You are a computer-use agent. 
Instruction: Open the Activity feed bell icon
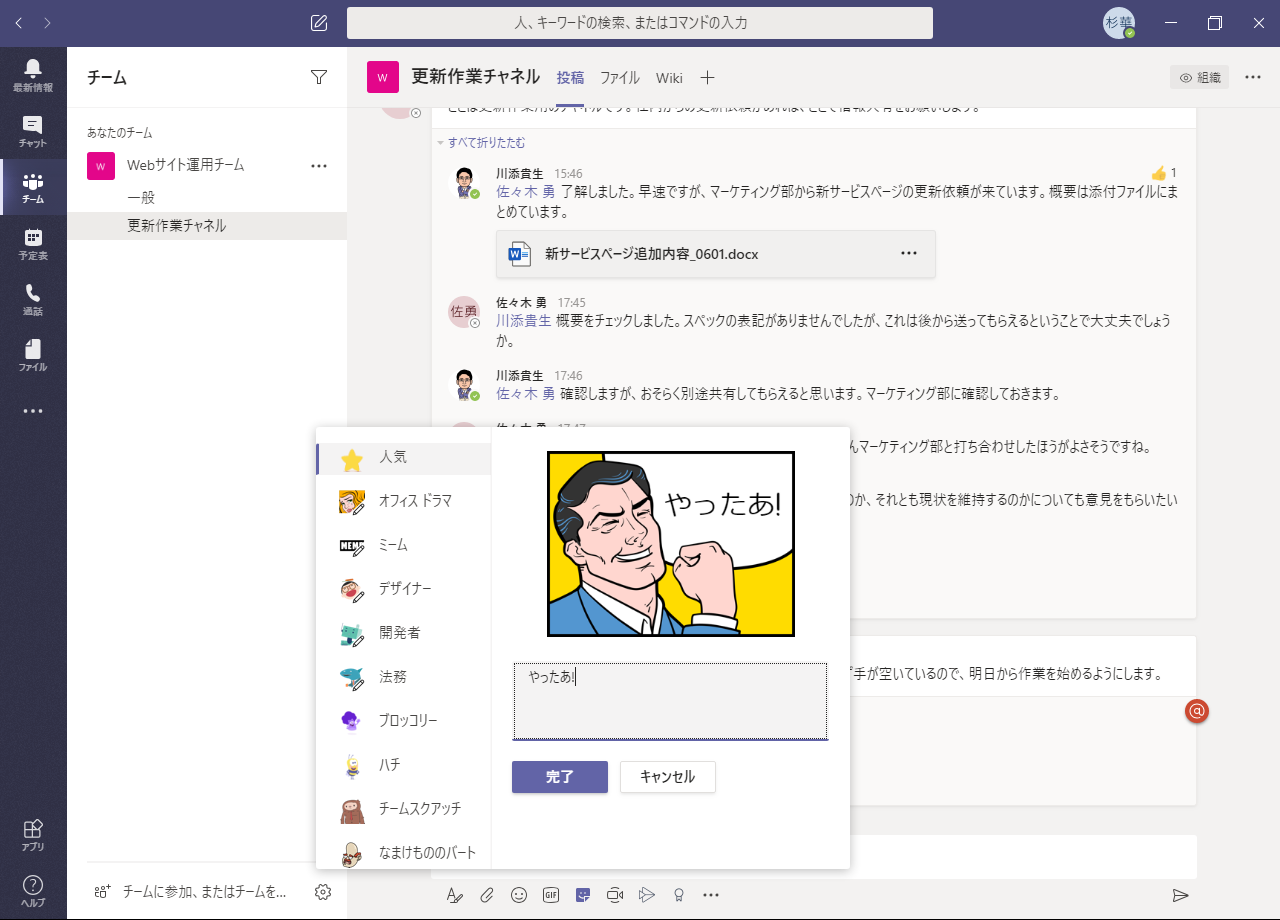point(33,75)
